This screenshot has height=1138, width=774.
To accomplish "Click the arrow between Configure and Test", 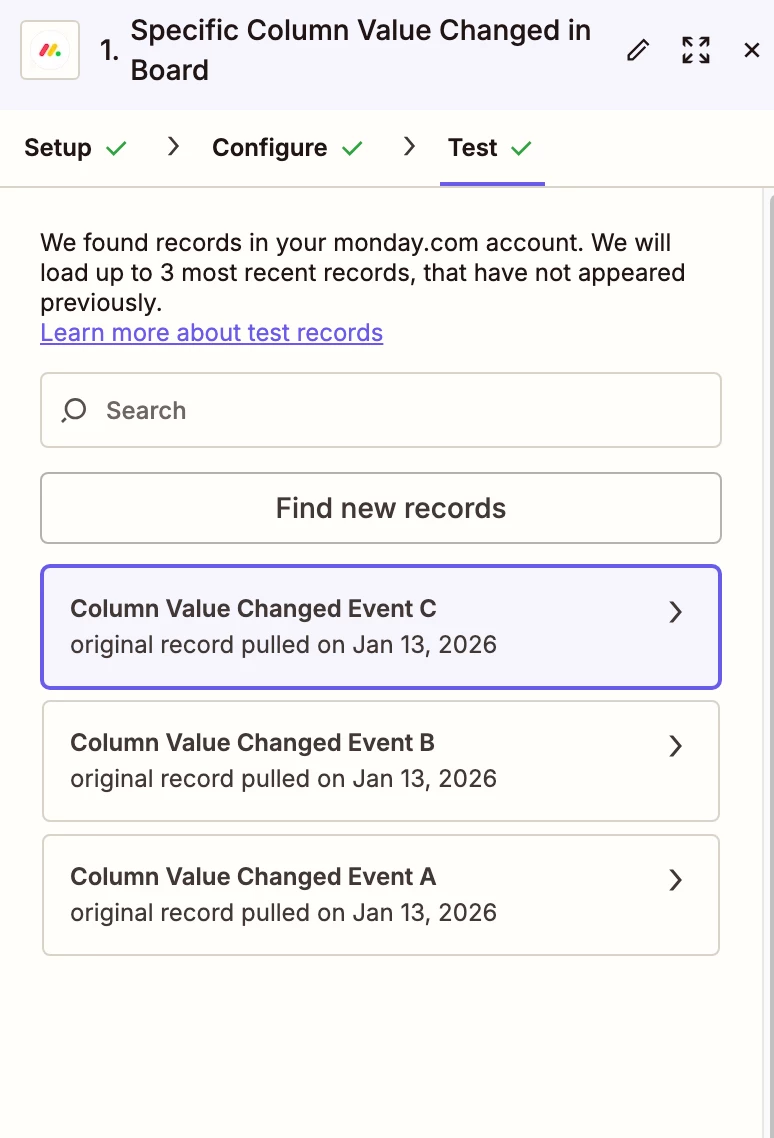I will [409, 147].
